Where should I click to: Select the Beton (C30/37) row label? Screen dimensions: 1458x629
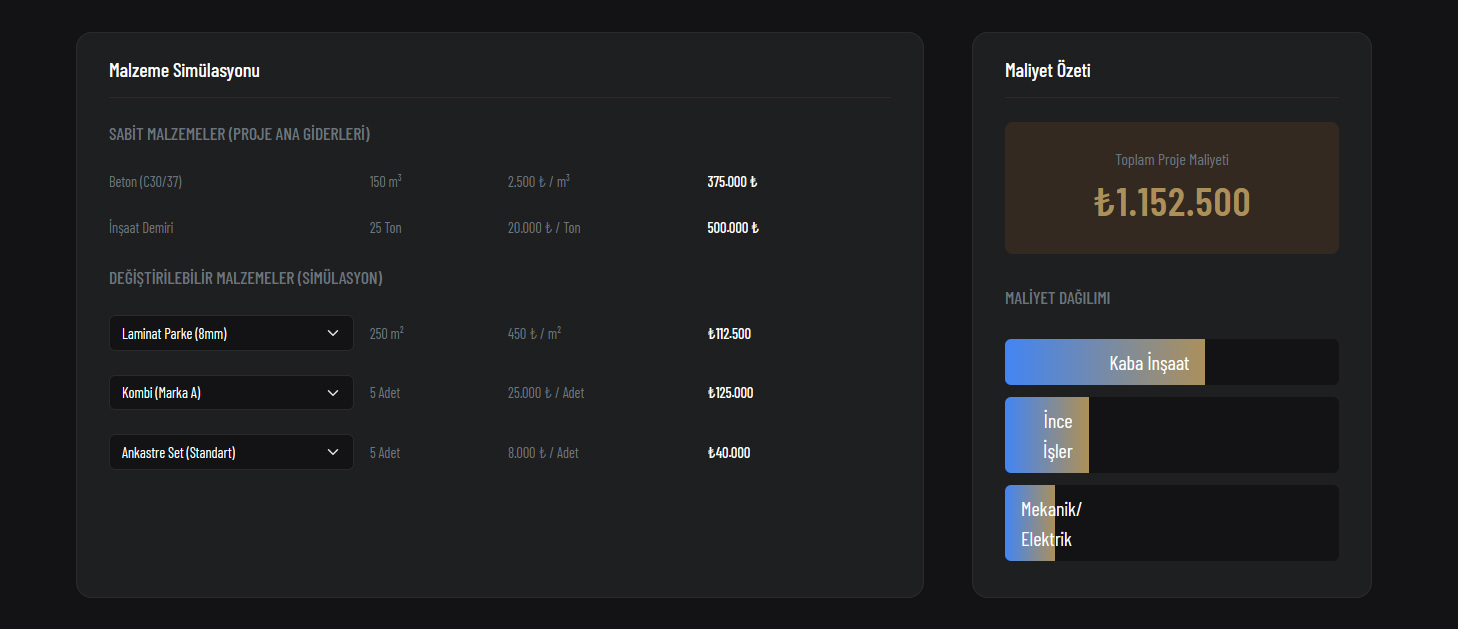145,182
